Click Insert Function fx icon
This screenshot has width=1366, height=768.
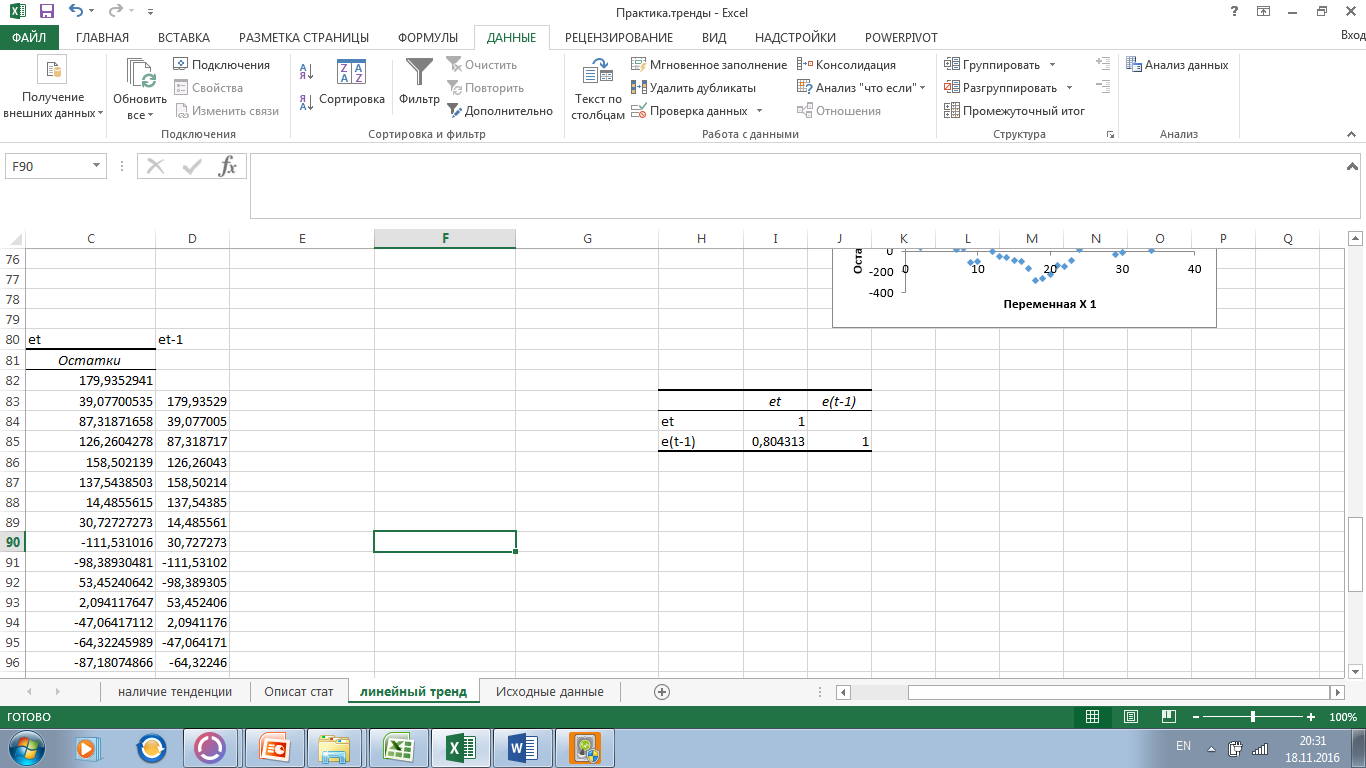[x=228, y=166]
